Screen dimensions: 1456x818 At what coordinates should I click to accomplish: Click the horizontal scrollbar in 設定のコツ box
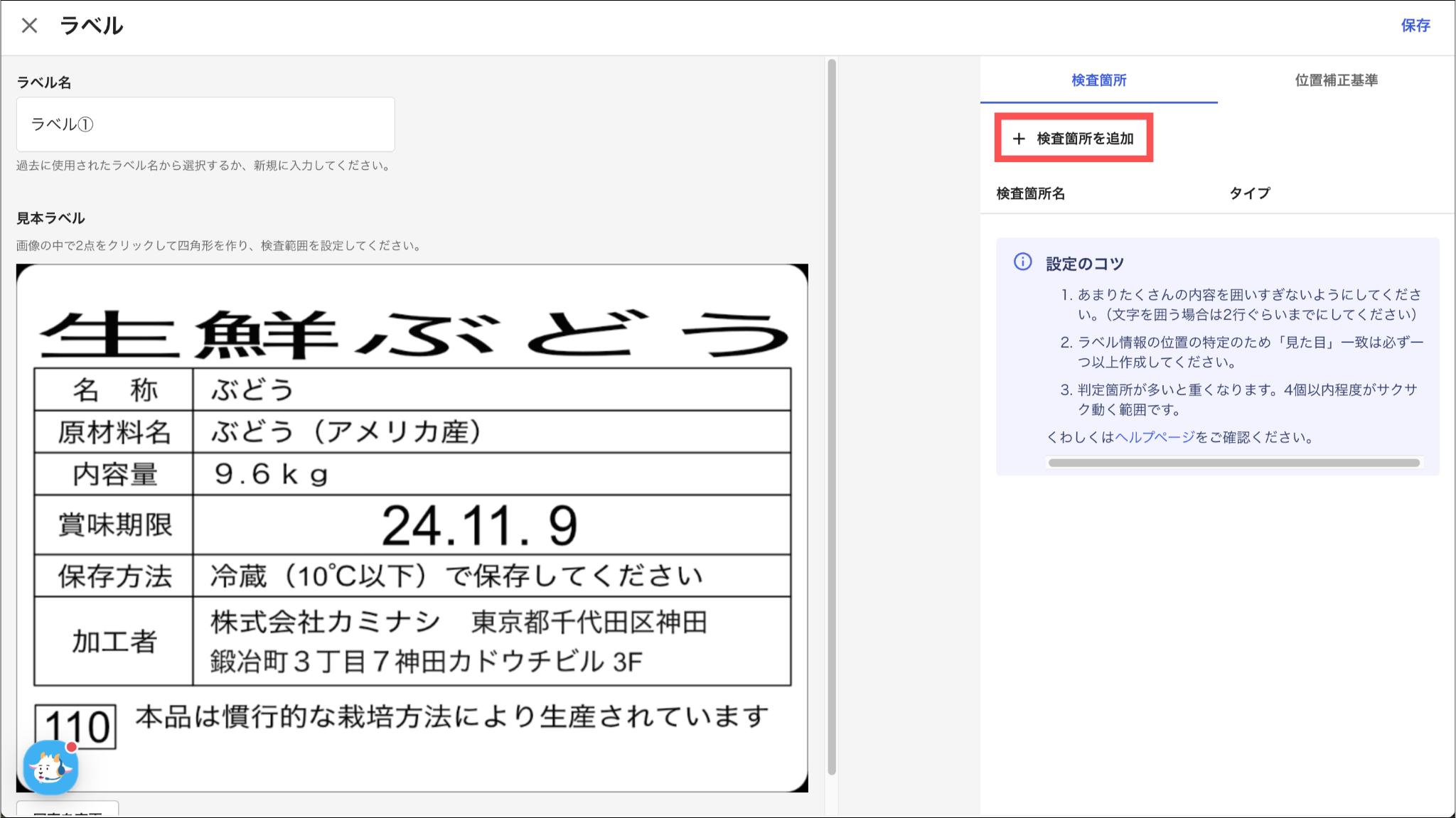click(x=1233, y=463)
